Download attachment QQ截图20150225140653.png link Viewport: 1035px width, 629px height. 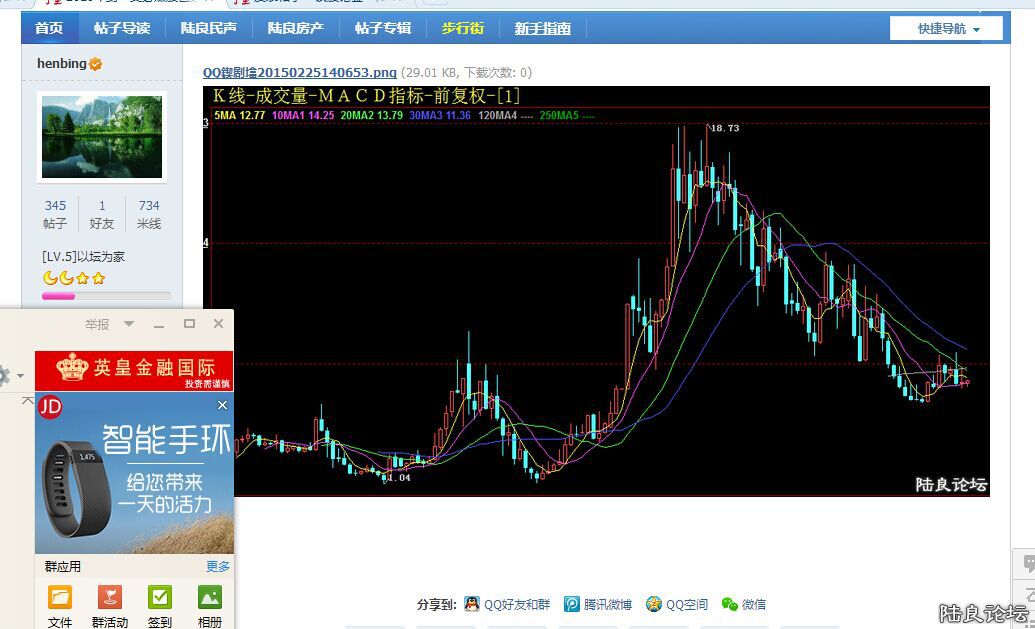pyautogui.click(x=299, y=72)
